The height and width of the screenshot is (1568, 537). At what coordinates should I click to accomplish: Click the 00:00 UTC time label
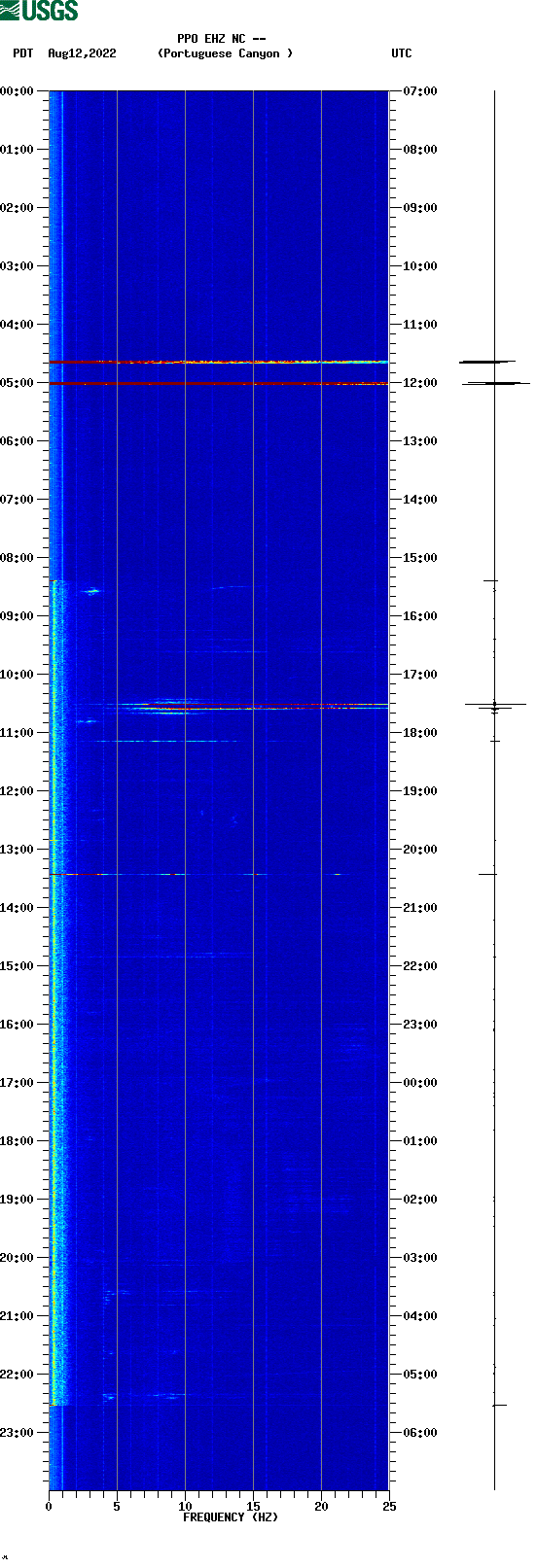click(x=420, y=1083)
